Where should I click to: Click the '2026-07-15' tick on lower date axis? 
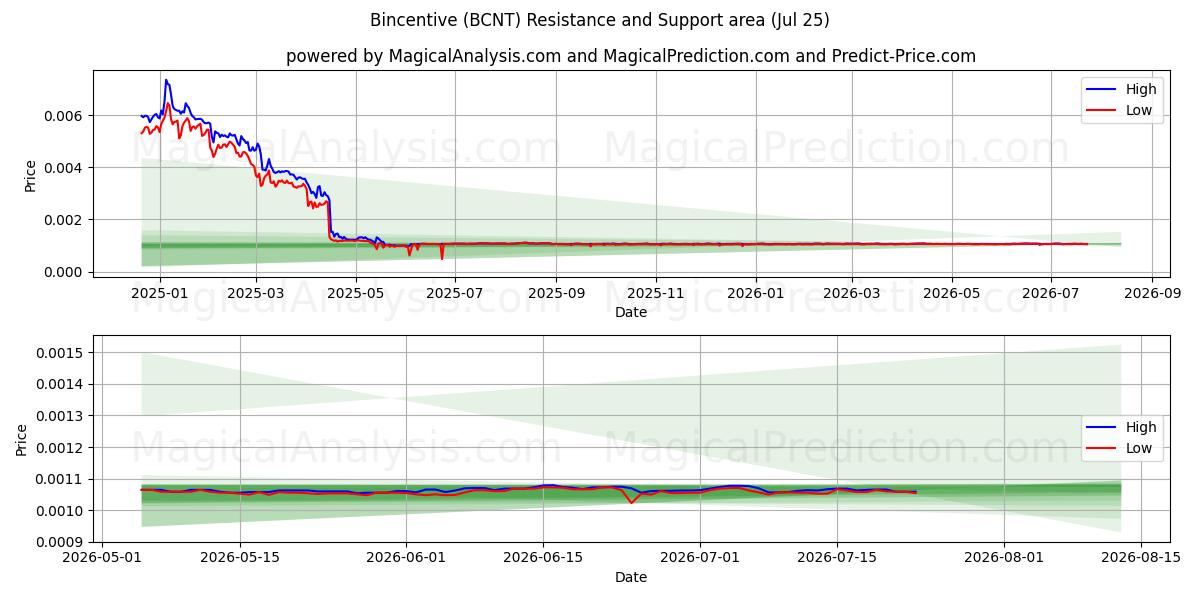837,559
